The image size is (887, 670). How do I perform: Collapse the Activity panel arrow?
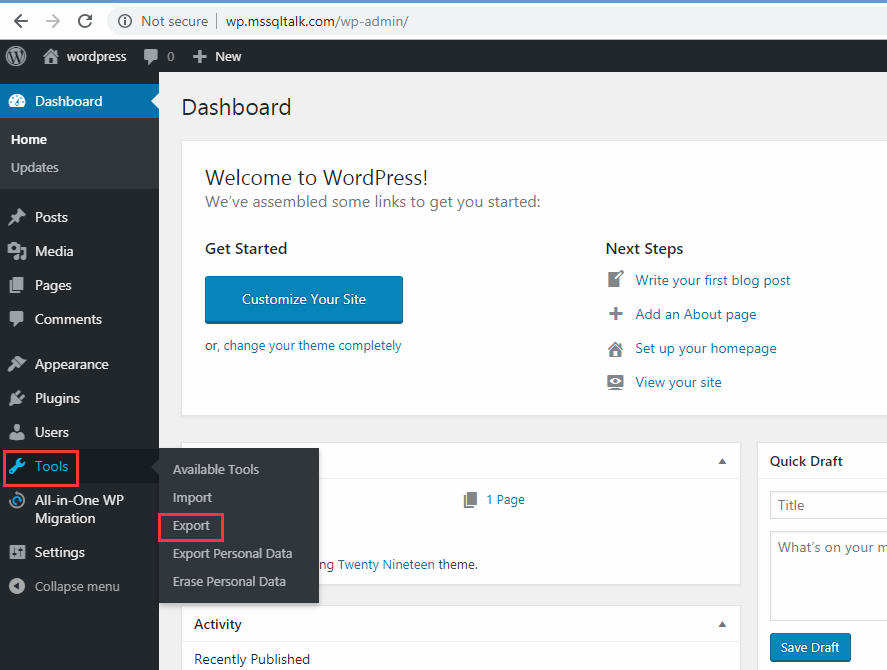pyautogui.click(x=722, y=625)
